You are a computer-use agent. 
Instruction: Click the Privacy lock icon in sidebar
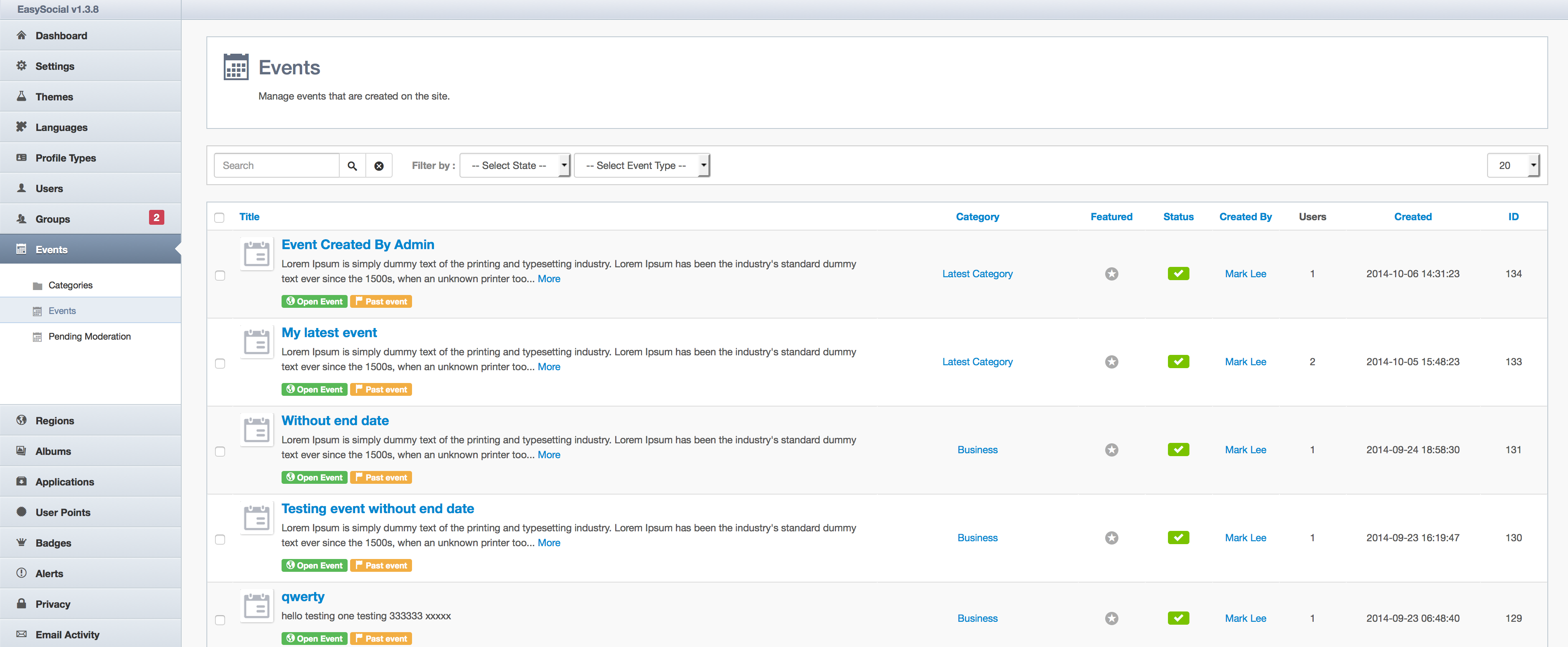21,603
